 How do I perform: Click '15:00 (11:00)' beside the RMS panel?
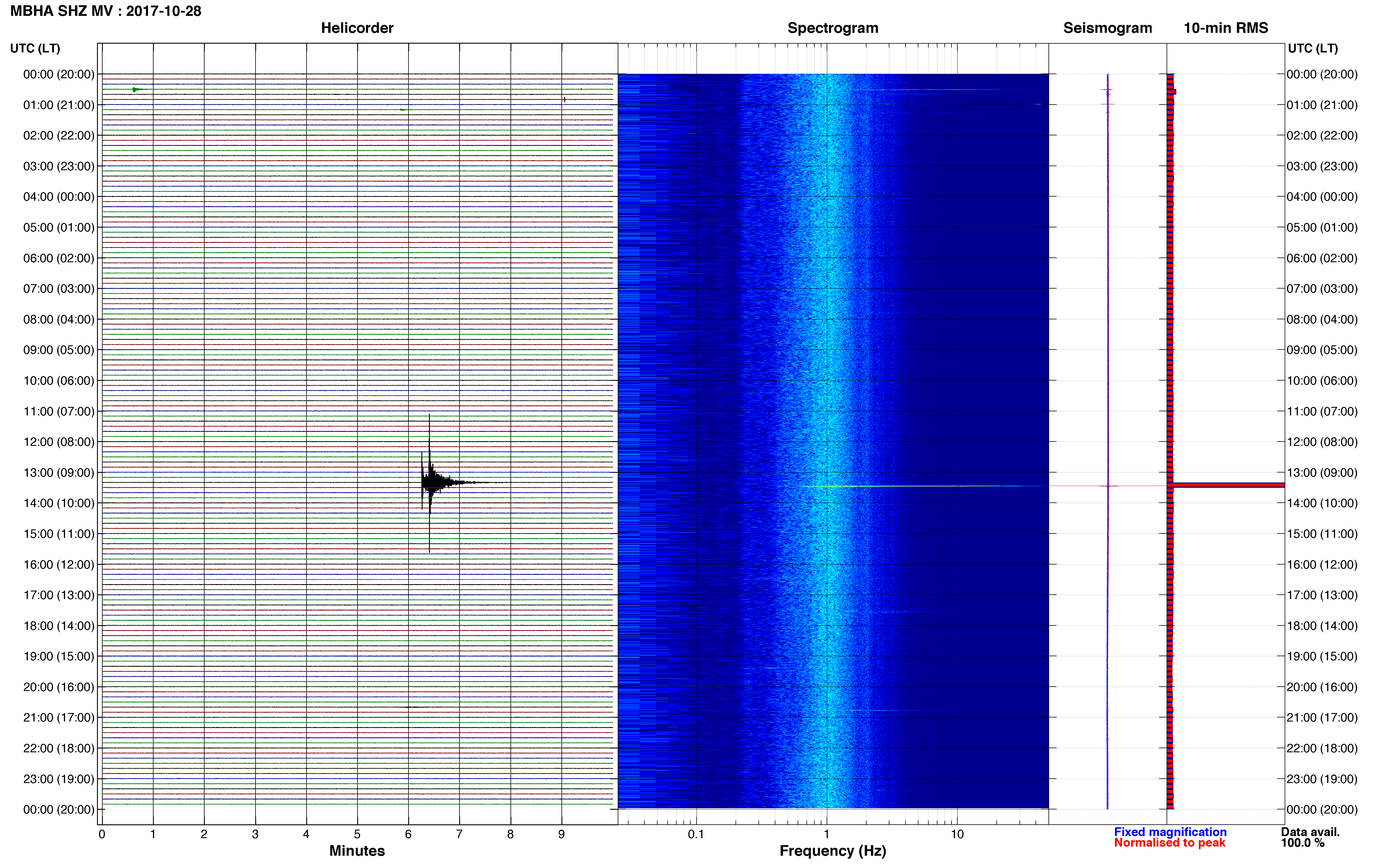click(x=1322, y=534)
